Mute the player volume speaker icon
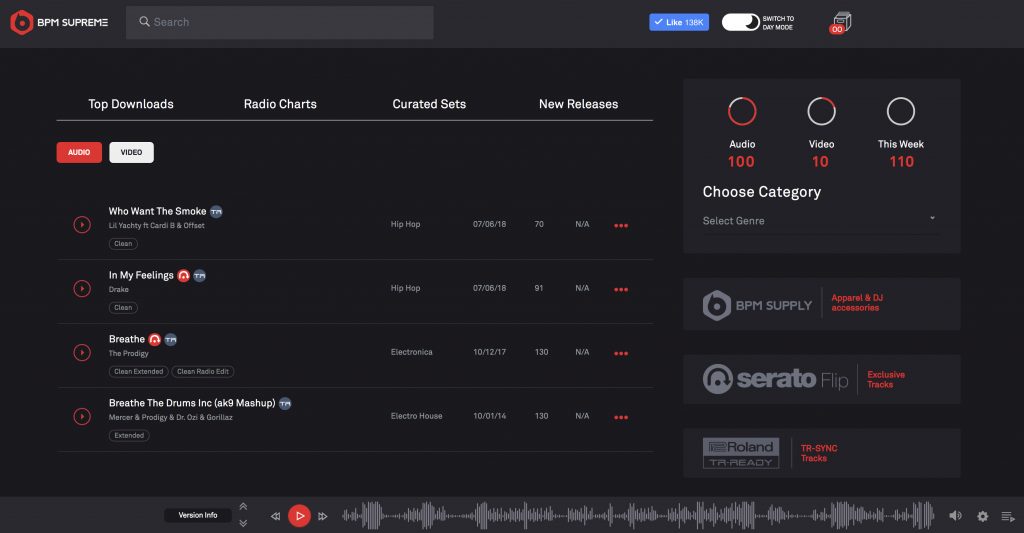This screenshot has width=1024, height=533. [955, 516]
